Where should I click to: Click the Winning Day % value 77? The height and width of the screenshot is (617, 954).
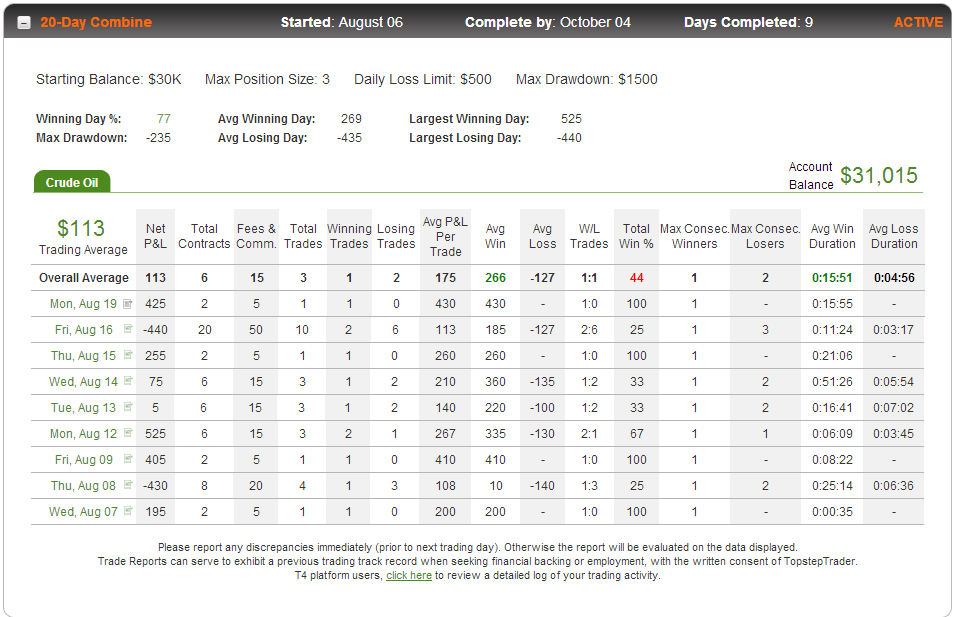[164, 119]
